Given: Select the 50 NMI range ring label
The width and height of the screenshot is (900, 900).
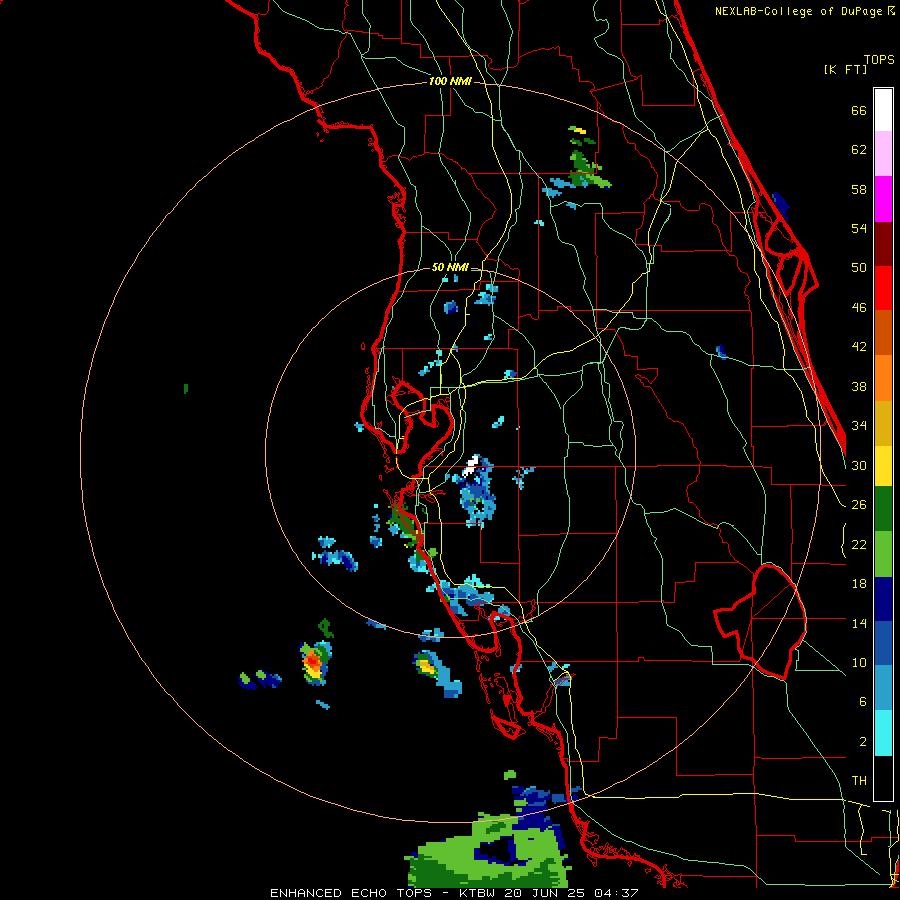Looking at the screenshot, I should pyautogui.click(x=450, y=267).
